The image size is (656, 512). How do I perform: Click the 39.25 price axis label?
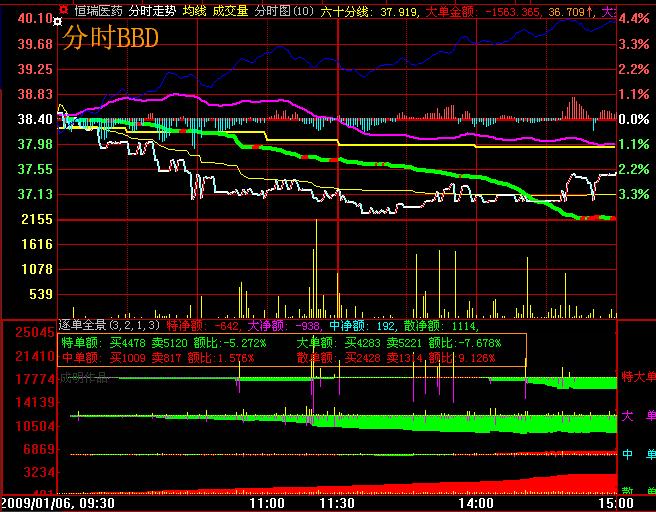35,69
